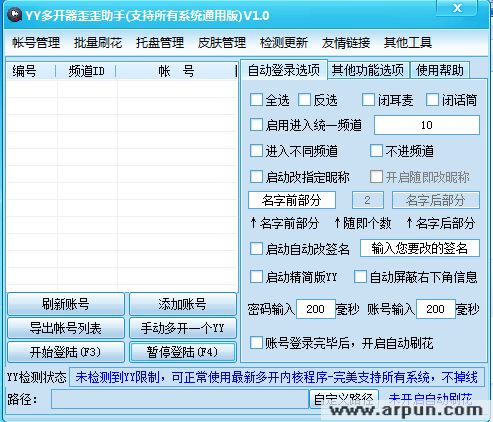Click the 导出帐号列表 button
Image resolution: width=493 pixels, height=422 pixels.
(66, 328)
